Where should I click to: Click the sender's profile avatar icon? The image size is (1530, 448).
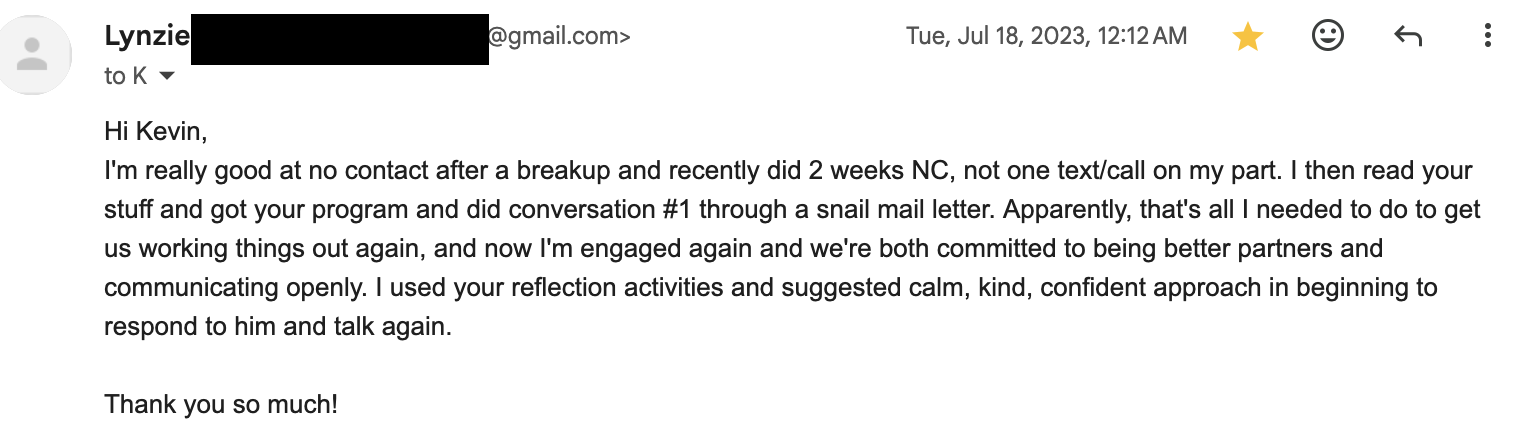coord(33,55)
